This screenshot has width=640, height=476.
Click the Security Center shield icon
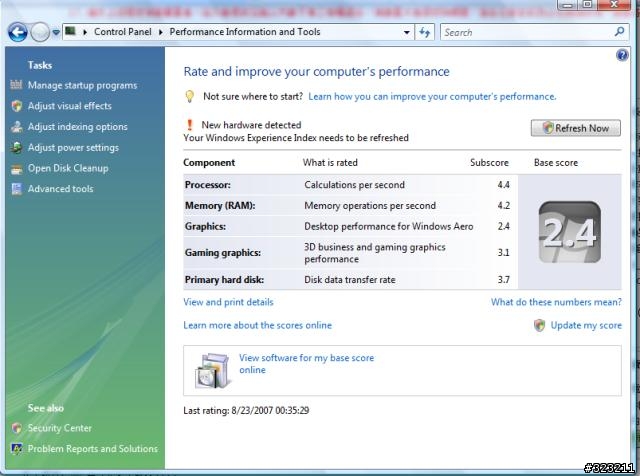(17, 428)
